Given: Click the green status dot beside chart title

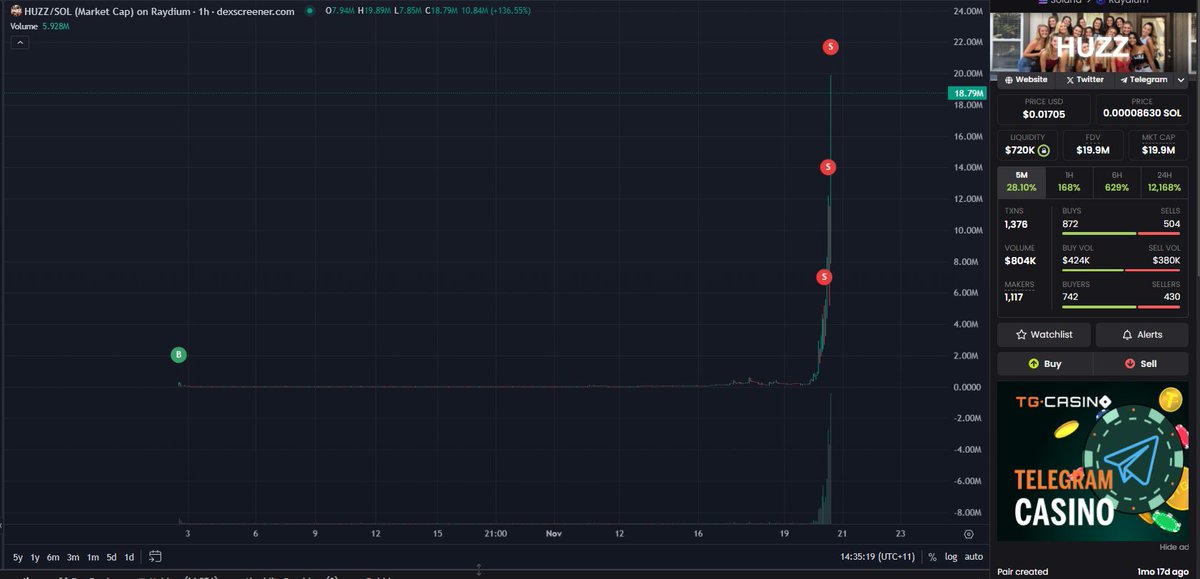Looking at the screenshot, I should click(309, 10).
